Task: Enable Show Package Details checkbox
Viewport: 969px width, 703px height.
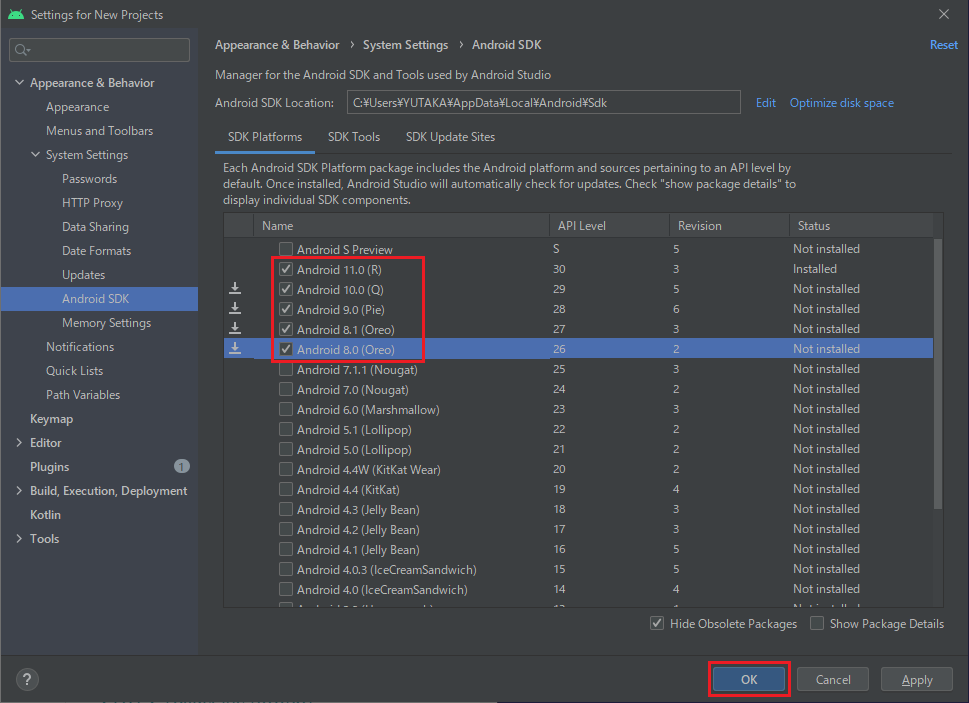Action: 817,623
